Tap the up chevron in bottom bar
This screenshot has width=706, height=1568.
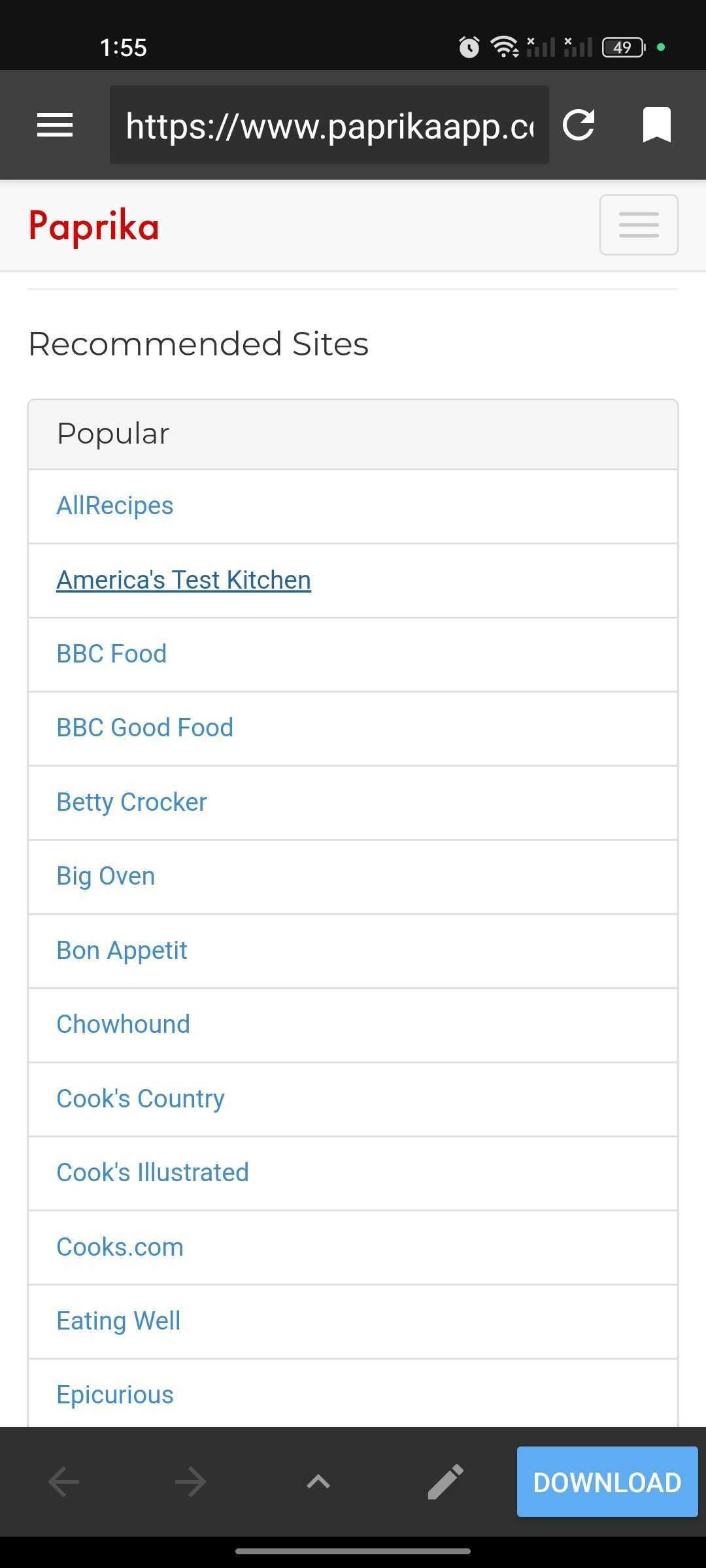(318, 1481)
